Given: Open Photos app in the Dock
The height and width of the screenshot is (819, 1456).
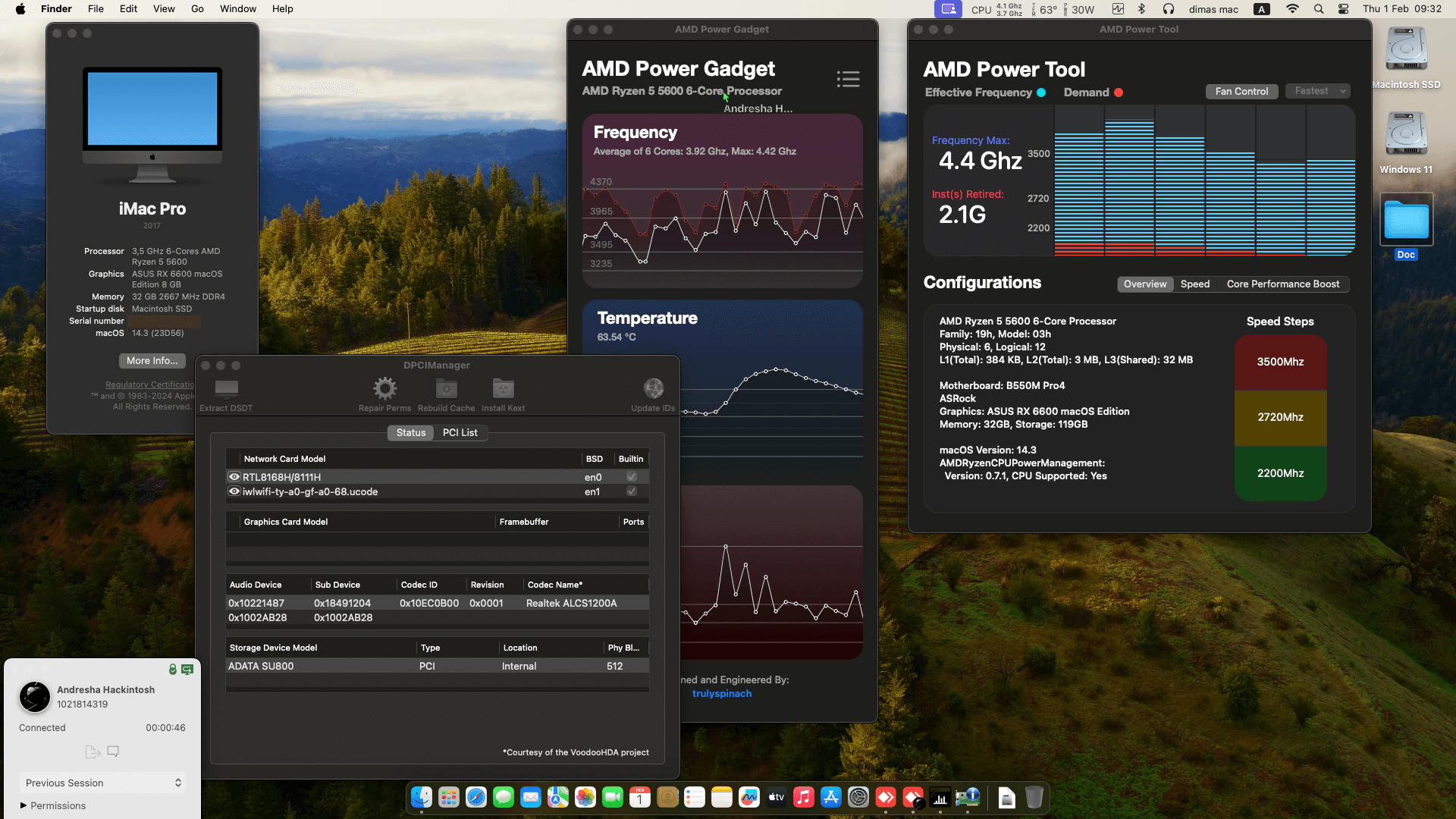Looking at the screenshot, I should [x=585, y=797].
